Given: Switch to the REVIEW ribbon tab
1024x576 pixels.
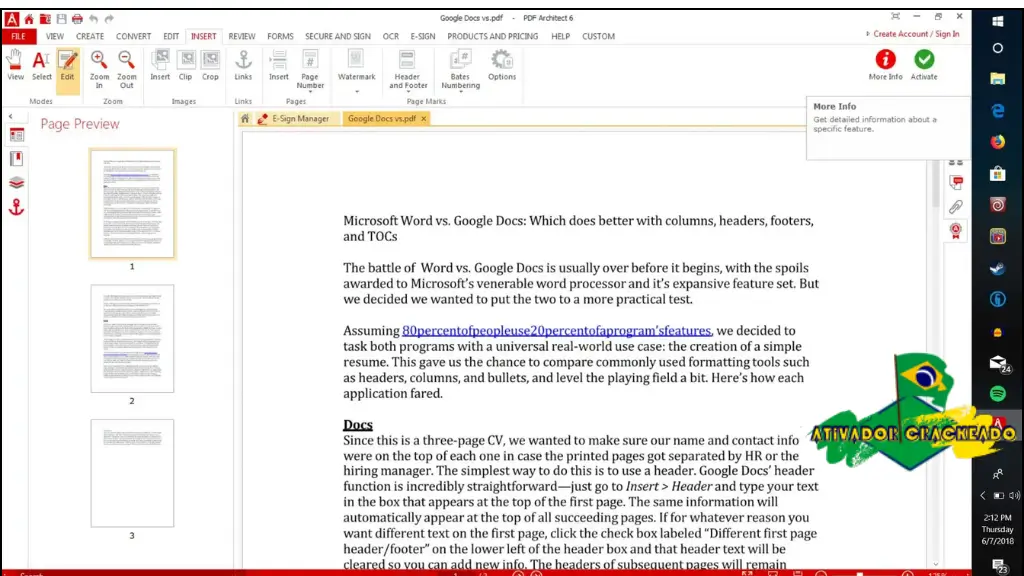Looking at the screenshot, I should click(242, 37).
